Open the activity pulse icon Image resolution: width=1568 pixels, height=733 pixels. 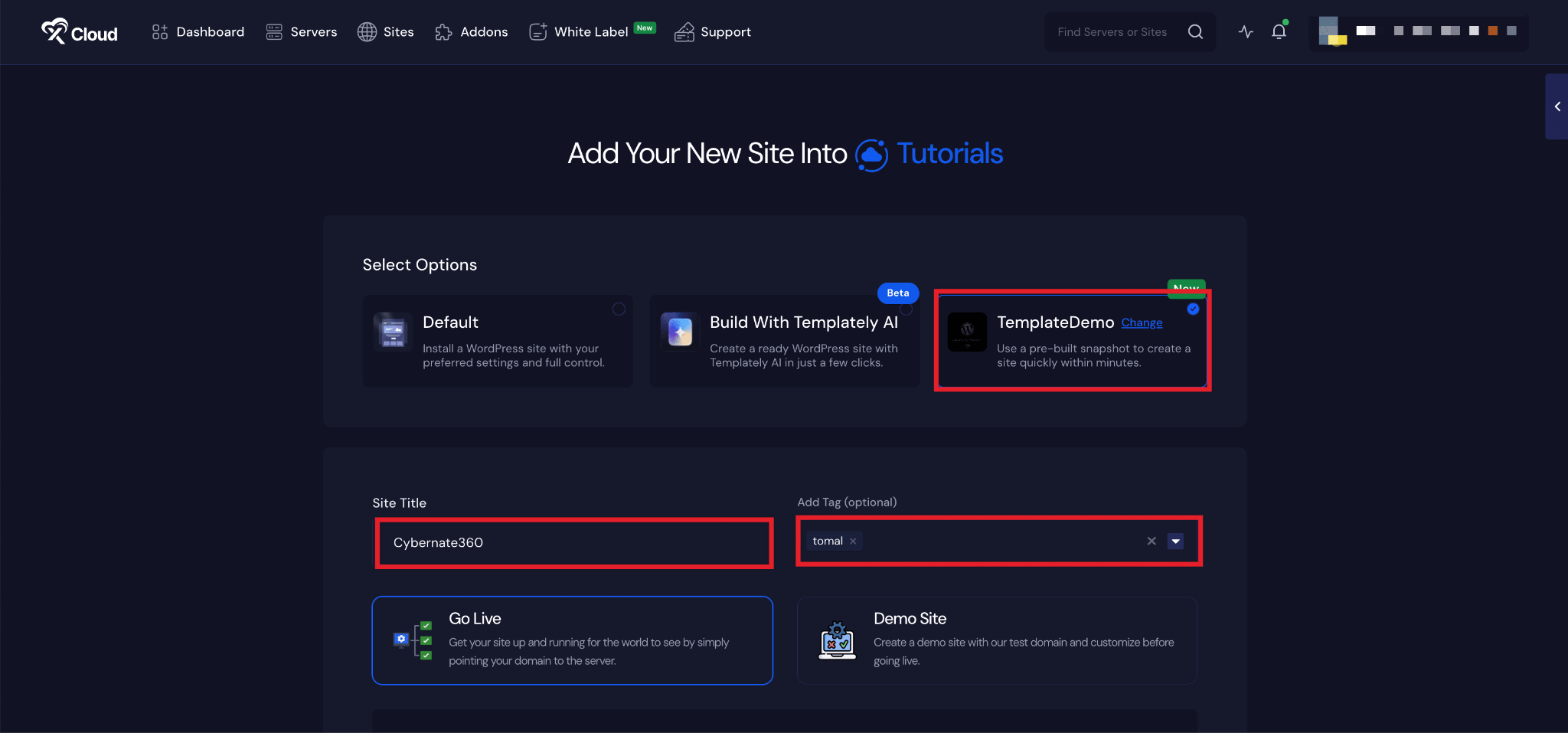click(x=1246, y=32)
